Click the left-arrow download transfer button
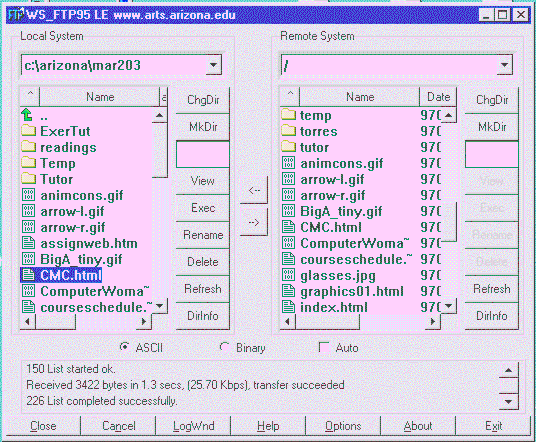Viewport: 536px width, 442px height. (254, 190)
